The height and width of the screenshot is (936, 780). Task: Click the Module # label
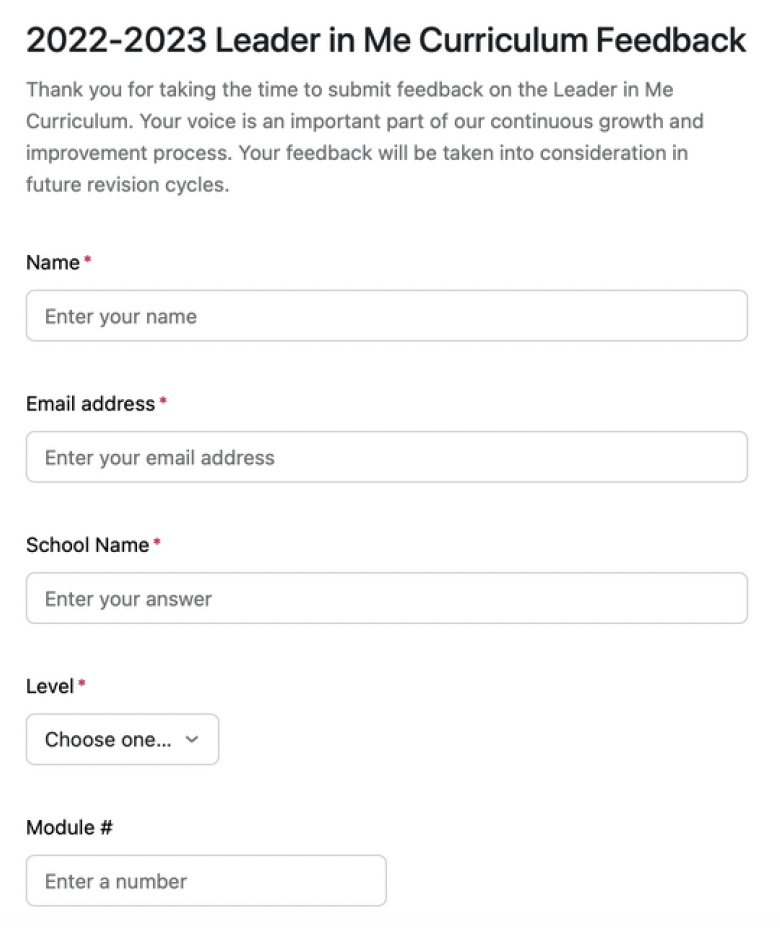[x=68, y=827]
